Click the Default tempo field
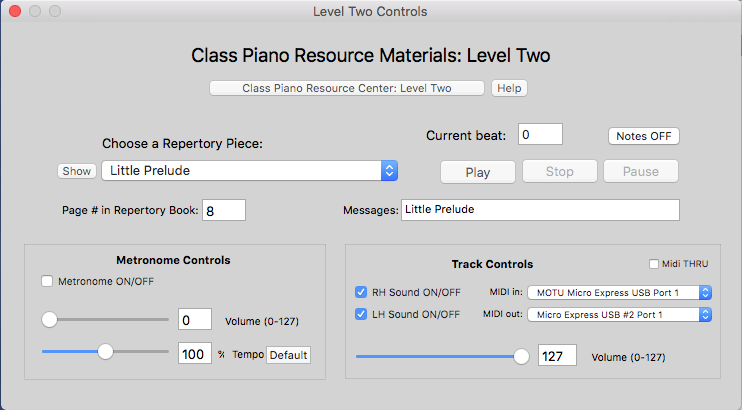The height and width of the screenshot is (410, 742). 288,355
